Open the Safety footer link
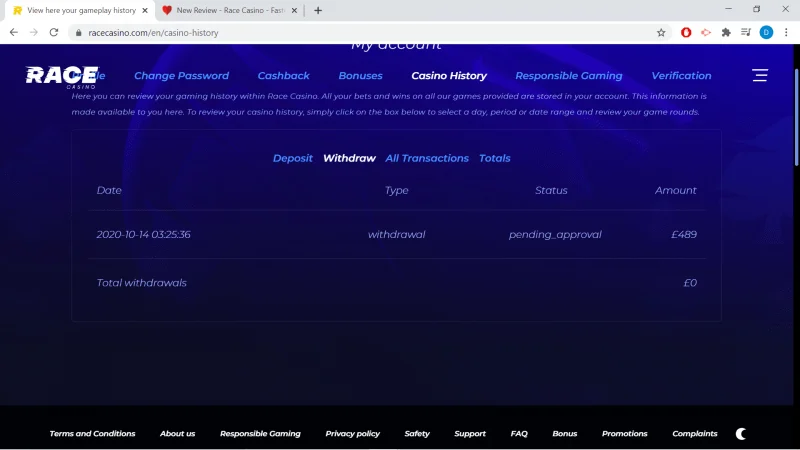 point(417,434)
